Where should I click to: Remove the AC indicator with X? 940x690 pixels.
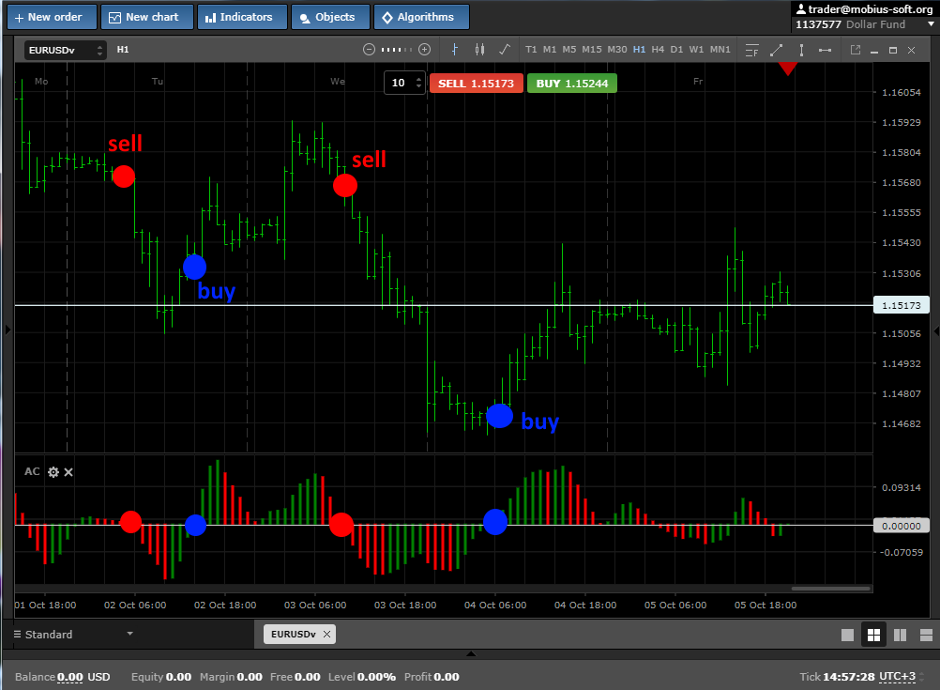(x=68, y=472)
